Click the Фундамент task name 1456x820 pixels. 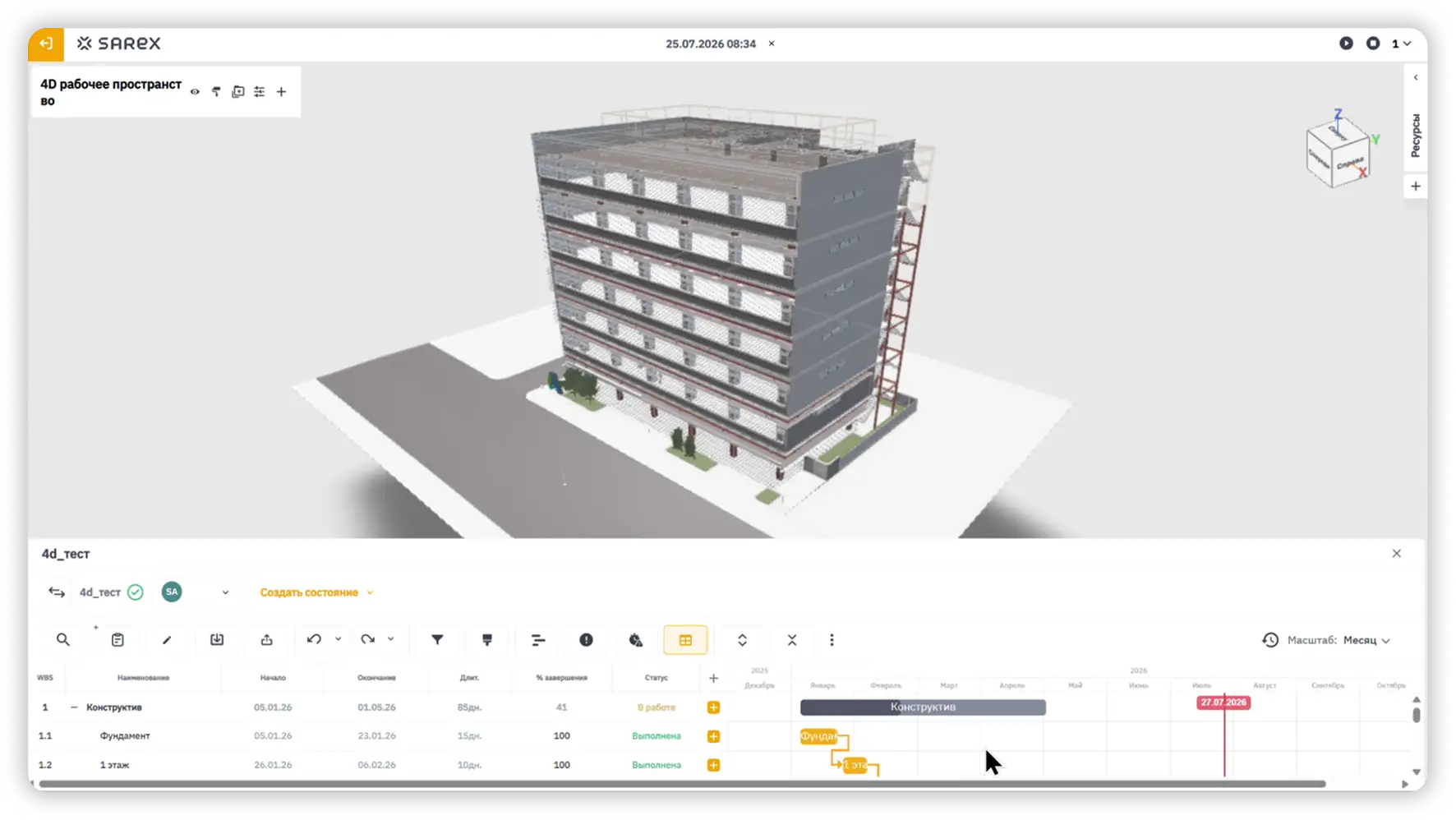125,736
